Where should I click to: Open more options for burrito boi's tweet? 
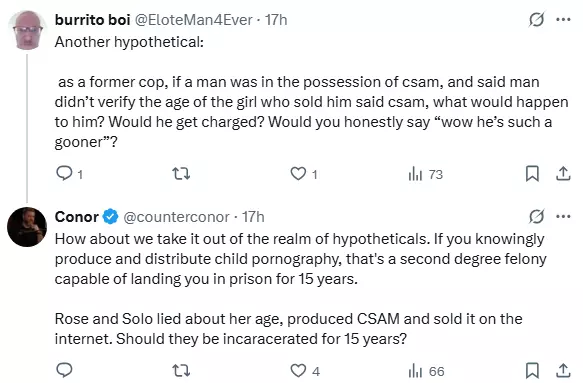563,20
